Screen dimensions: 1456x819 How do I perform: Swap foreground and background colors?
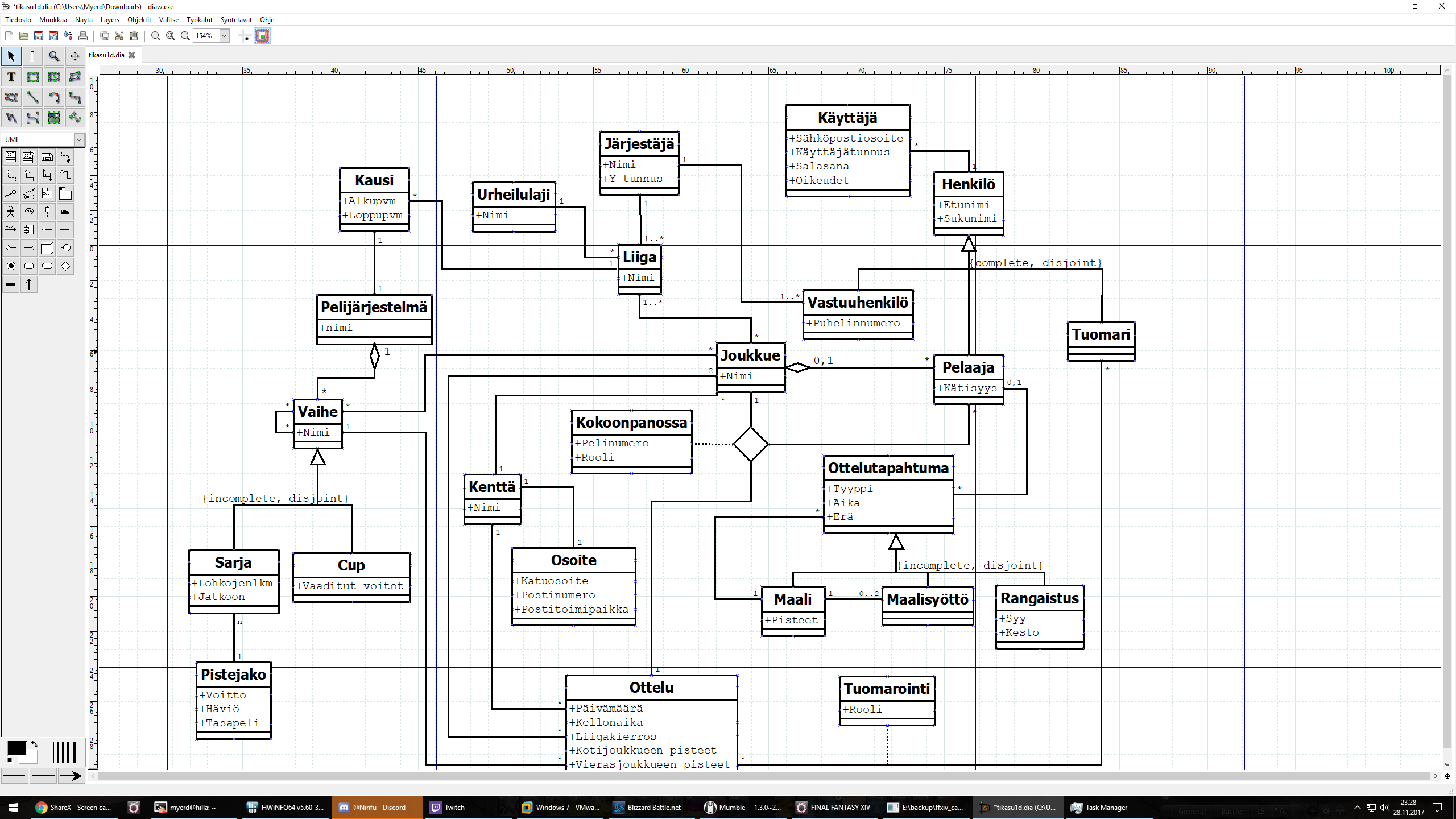(x=34, y=744)
